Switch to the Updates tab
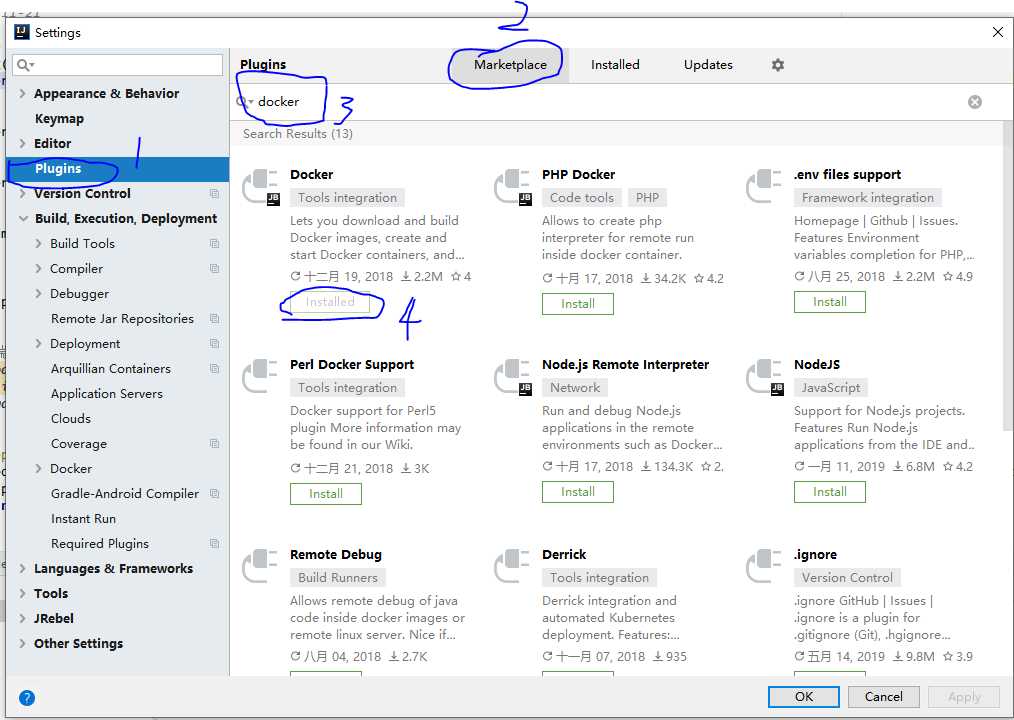The image size is (1014, 720). point(708,65)
